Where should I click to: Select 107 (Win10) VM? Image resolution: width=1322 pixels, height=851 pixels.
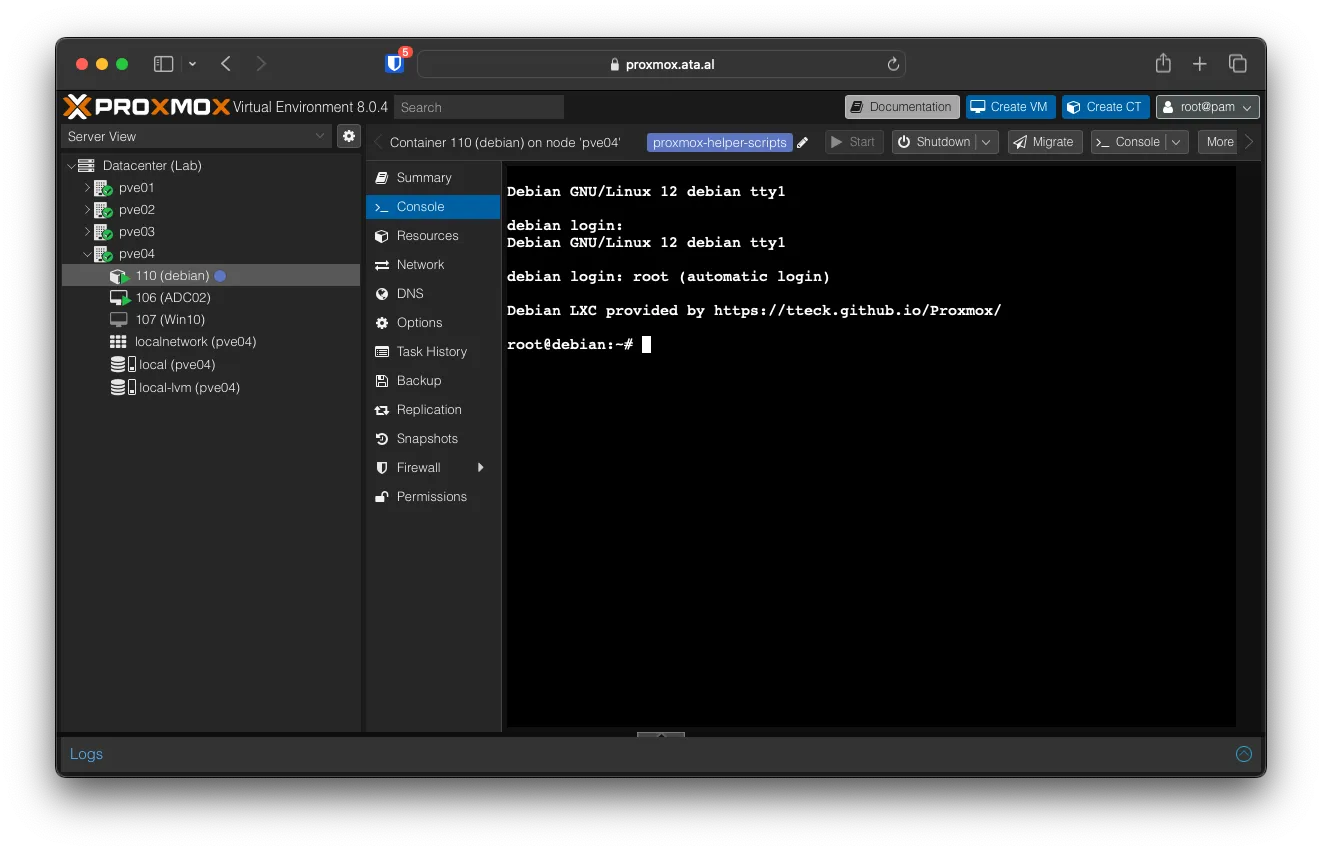pyautogui.click(x=170, y=320)
